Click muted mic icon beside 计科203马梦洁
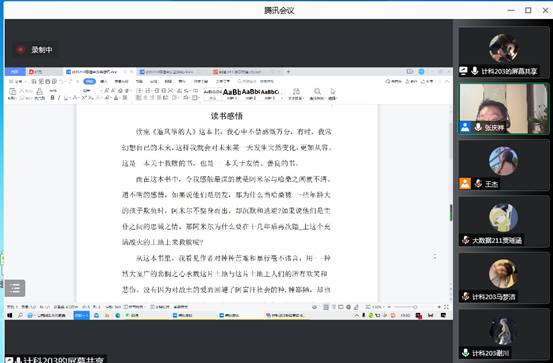 point(466,296)
